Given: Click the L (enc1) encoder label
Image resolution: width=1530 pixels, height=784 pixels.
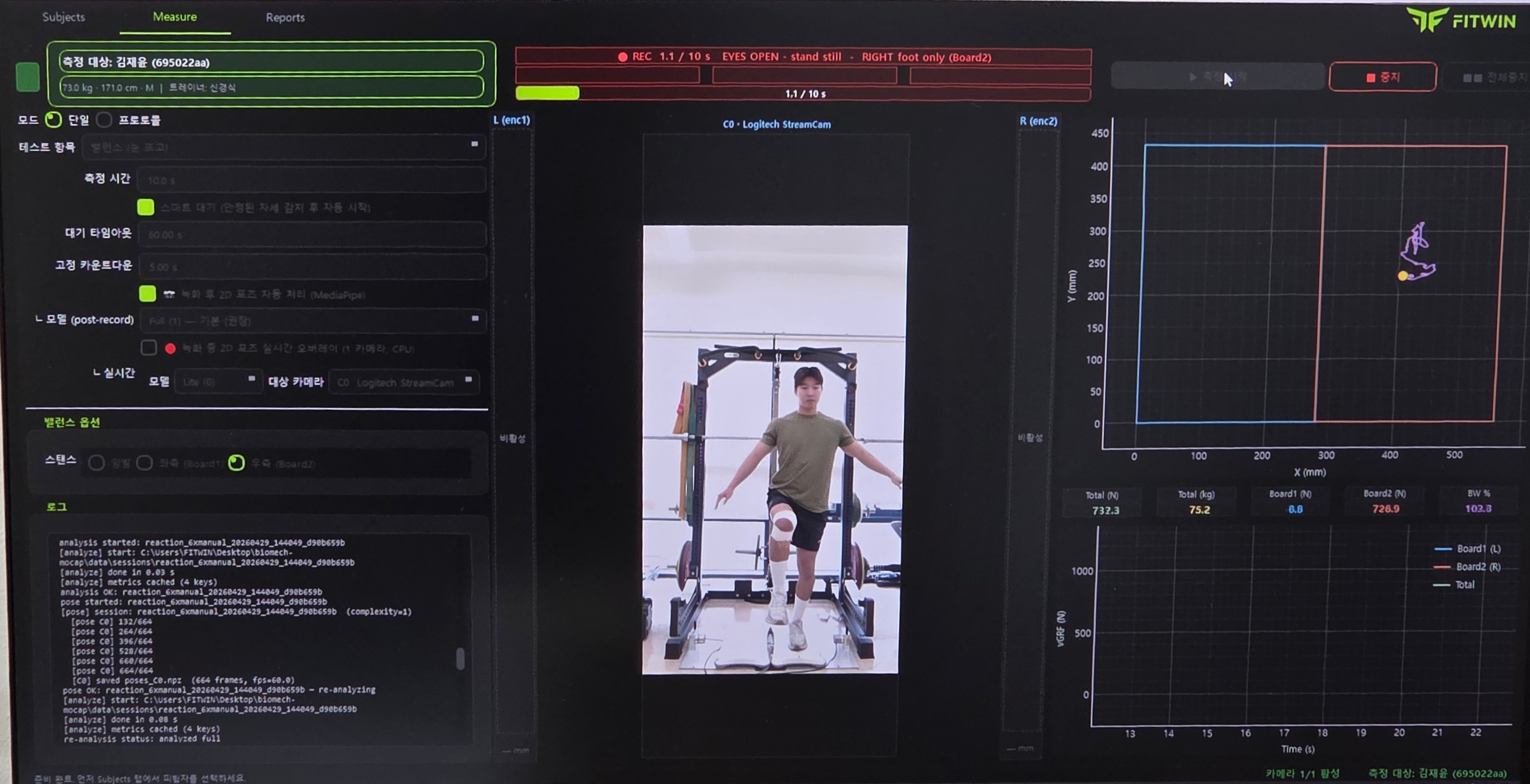Looking at the screenshot, I should point(511,120).
